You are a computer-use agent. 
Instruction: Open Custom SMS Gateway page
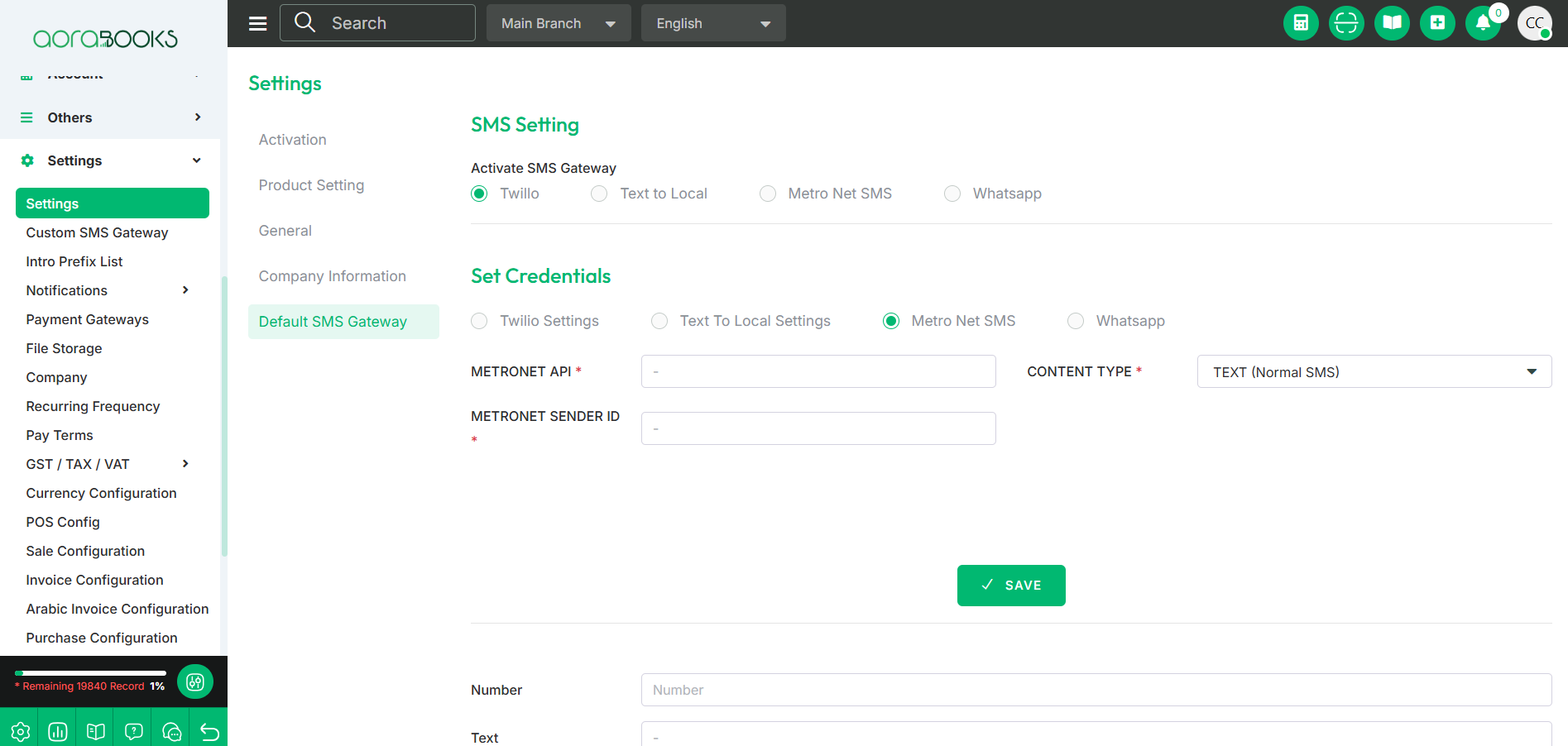(97, 232)
